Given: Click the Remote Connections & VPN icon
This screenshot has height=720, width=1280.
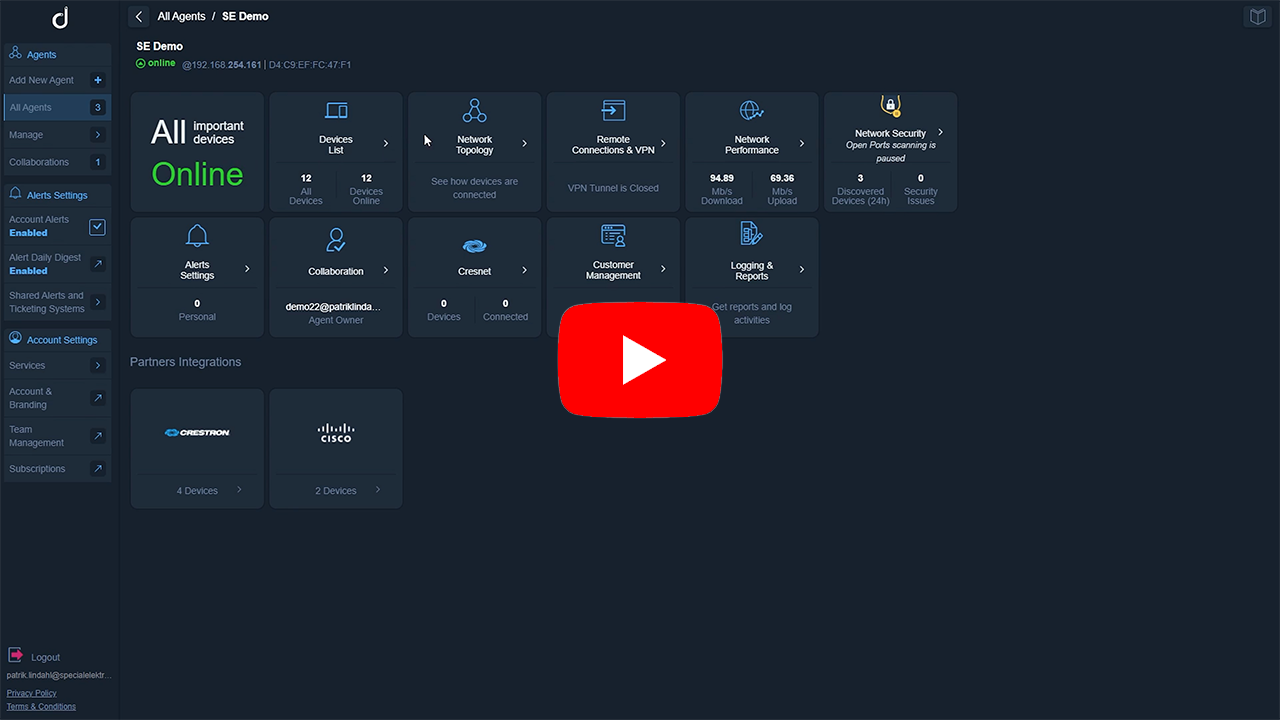Looking at the screenshot, I should coord(613,110).
